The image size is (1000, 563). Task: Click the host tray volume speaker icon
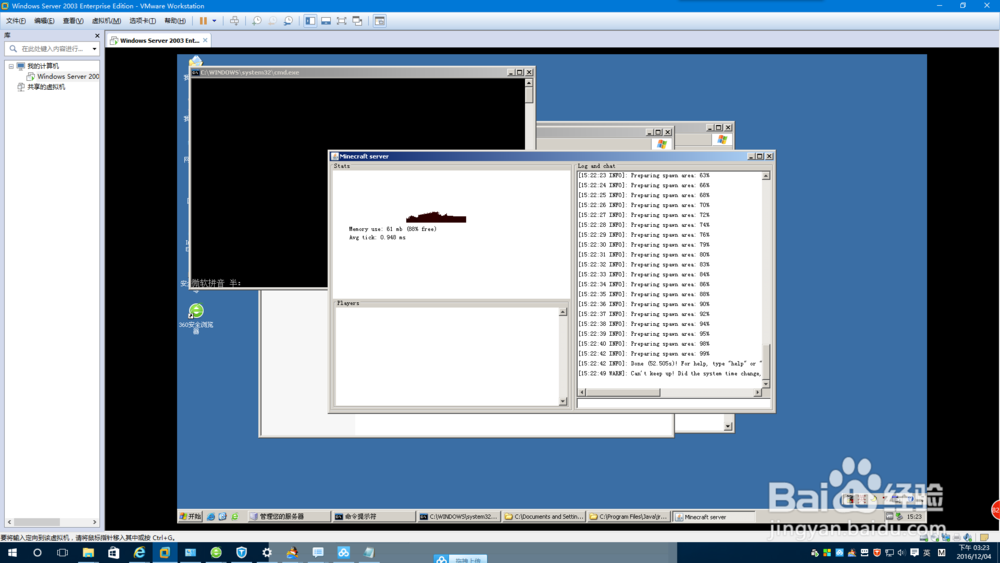[x=901, y=553]
